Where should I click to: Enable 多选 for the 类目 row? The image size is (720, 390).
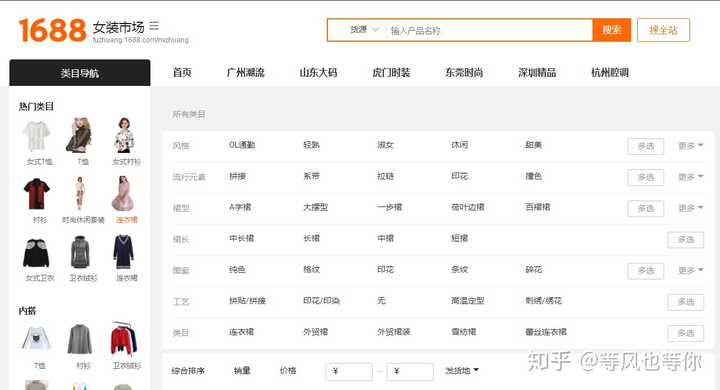point(686,333)
